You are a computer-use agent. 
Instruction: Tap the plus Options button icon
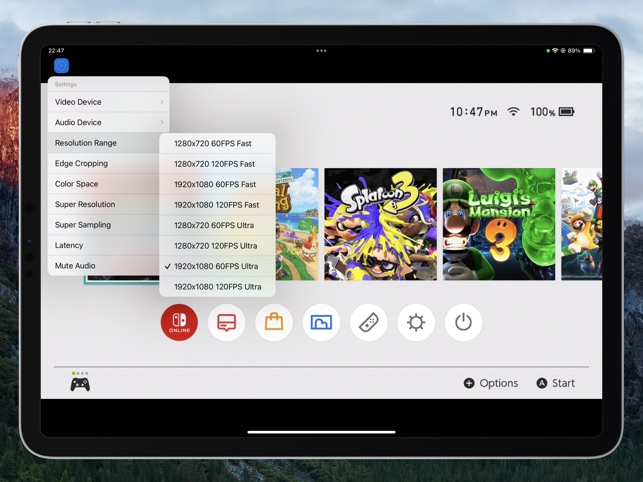click(469, 383)
